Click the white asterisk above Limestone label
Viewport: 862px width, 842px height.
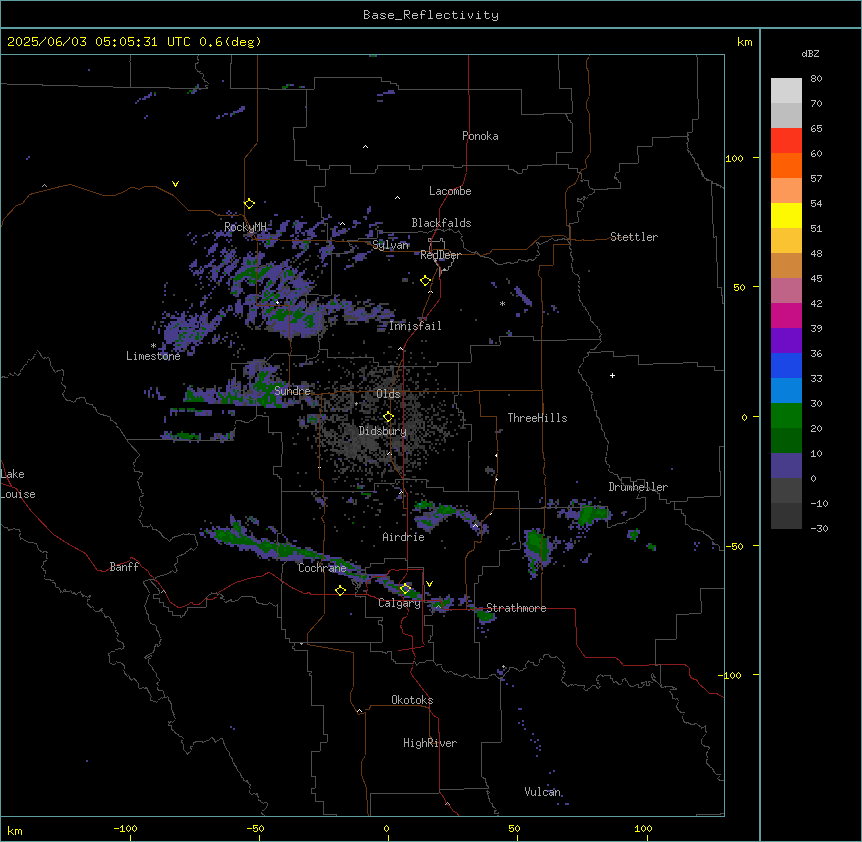[x=153, y=346]
